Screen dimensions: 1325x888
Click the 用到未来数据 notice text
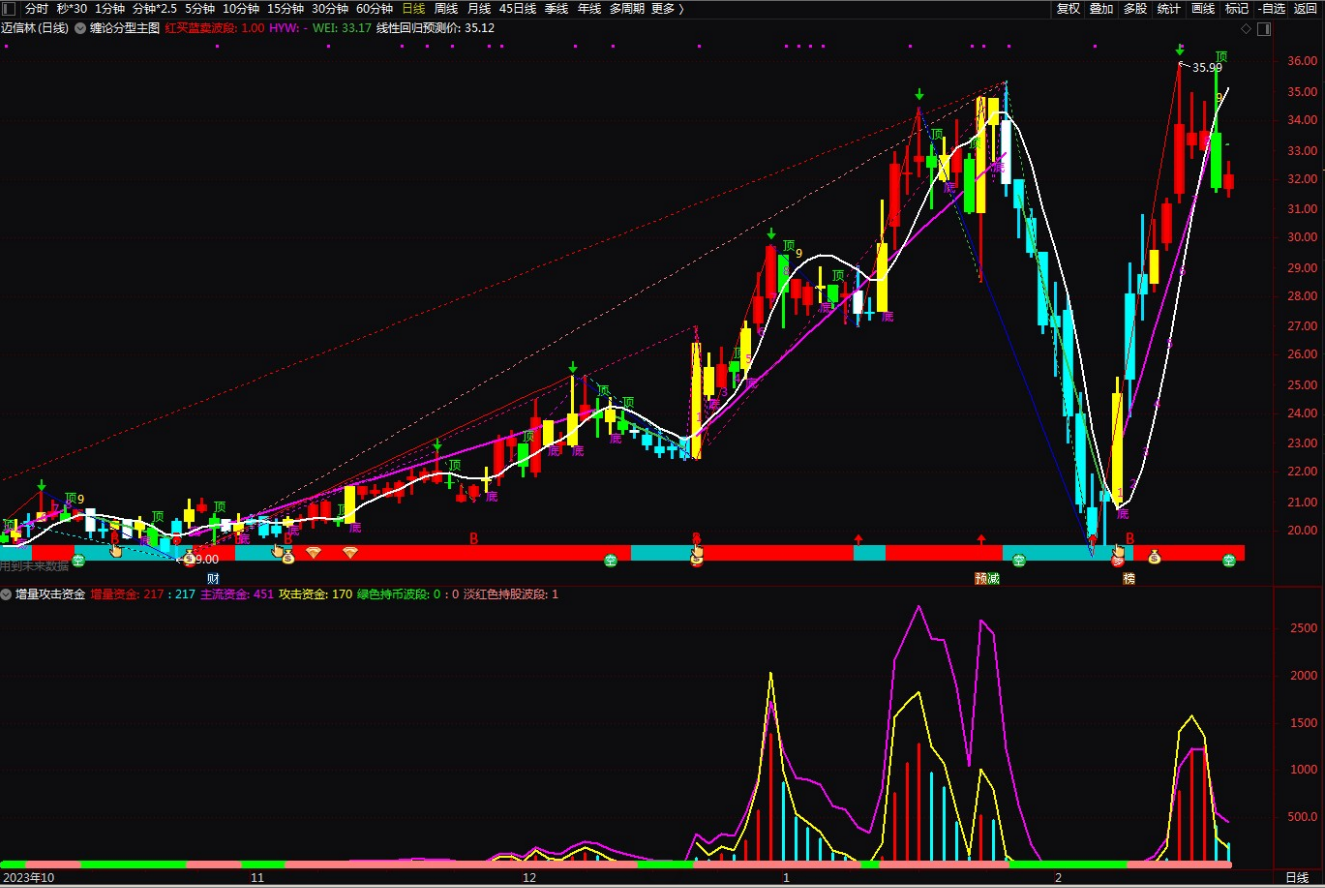pyautogui.click(x=34, y=566)
